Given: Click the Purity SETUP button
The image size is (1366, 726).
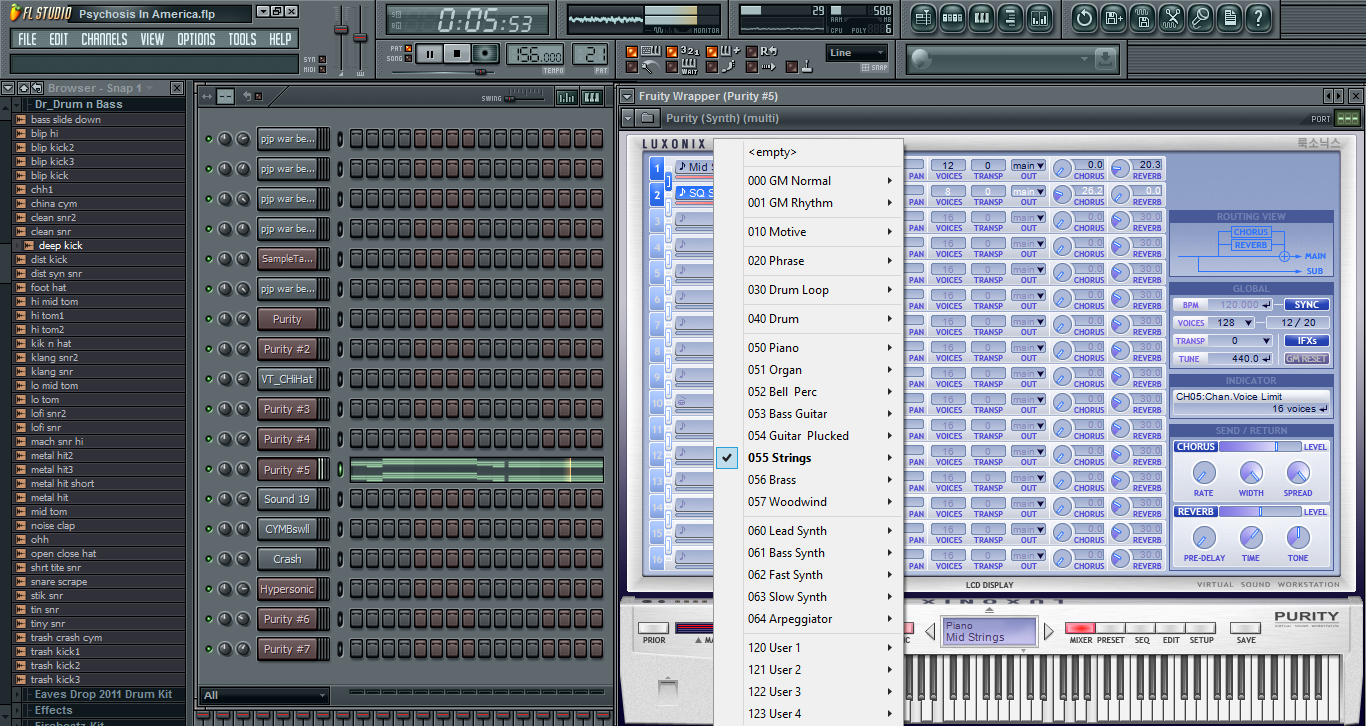Looking at the screenshot, I should pyautogui.click(x=1201, y=629).
